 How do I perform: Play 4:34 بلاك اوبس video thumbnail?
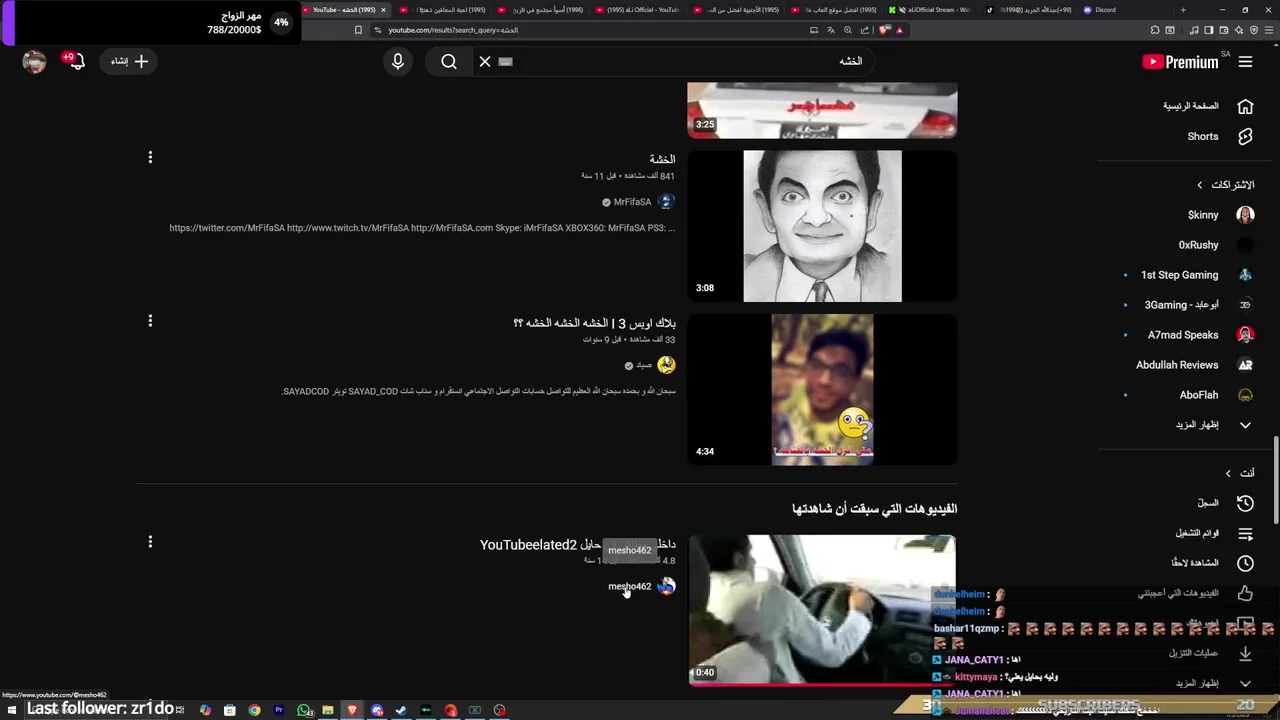822,390
